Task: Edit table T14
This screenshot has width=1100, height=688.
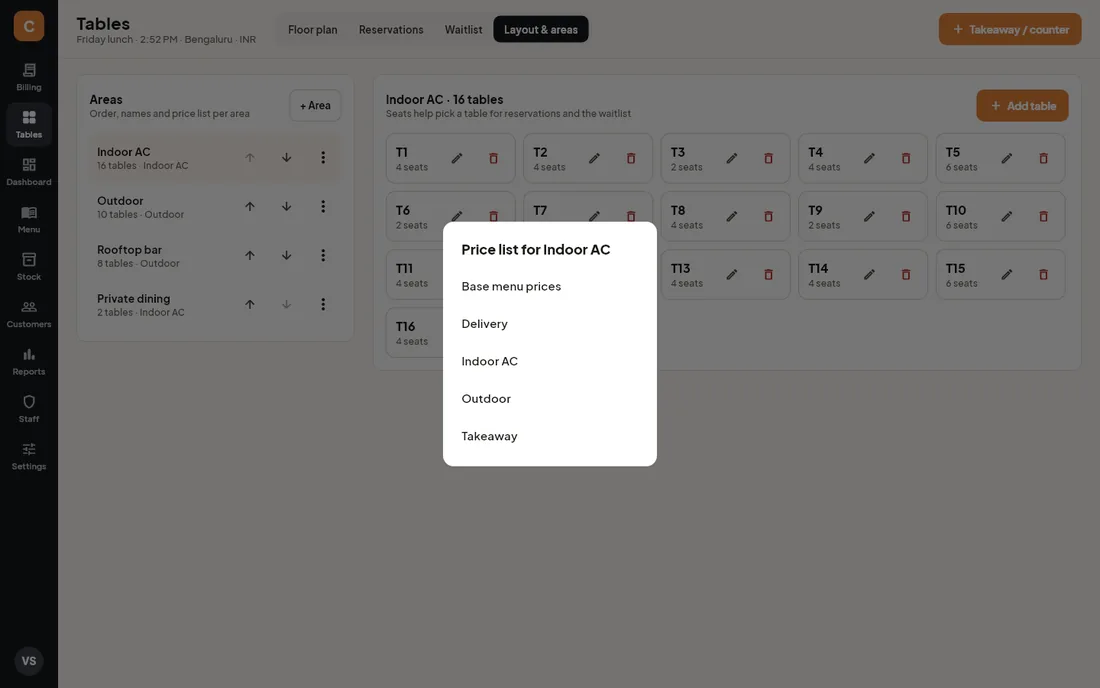Action: pos(869,275)
